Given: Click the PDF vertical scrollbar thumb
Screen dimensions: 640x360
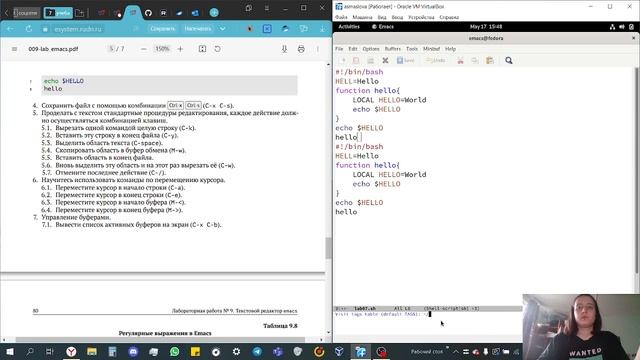Looking at the screenshot, I should pyautogui.click(x=329, y=248).
